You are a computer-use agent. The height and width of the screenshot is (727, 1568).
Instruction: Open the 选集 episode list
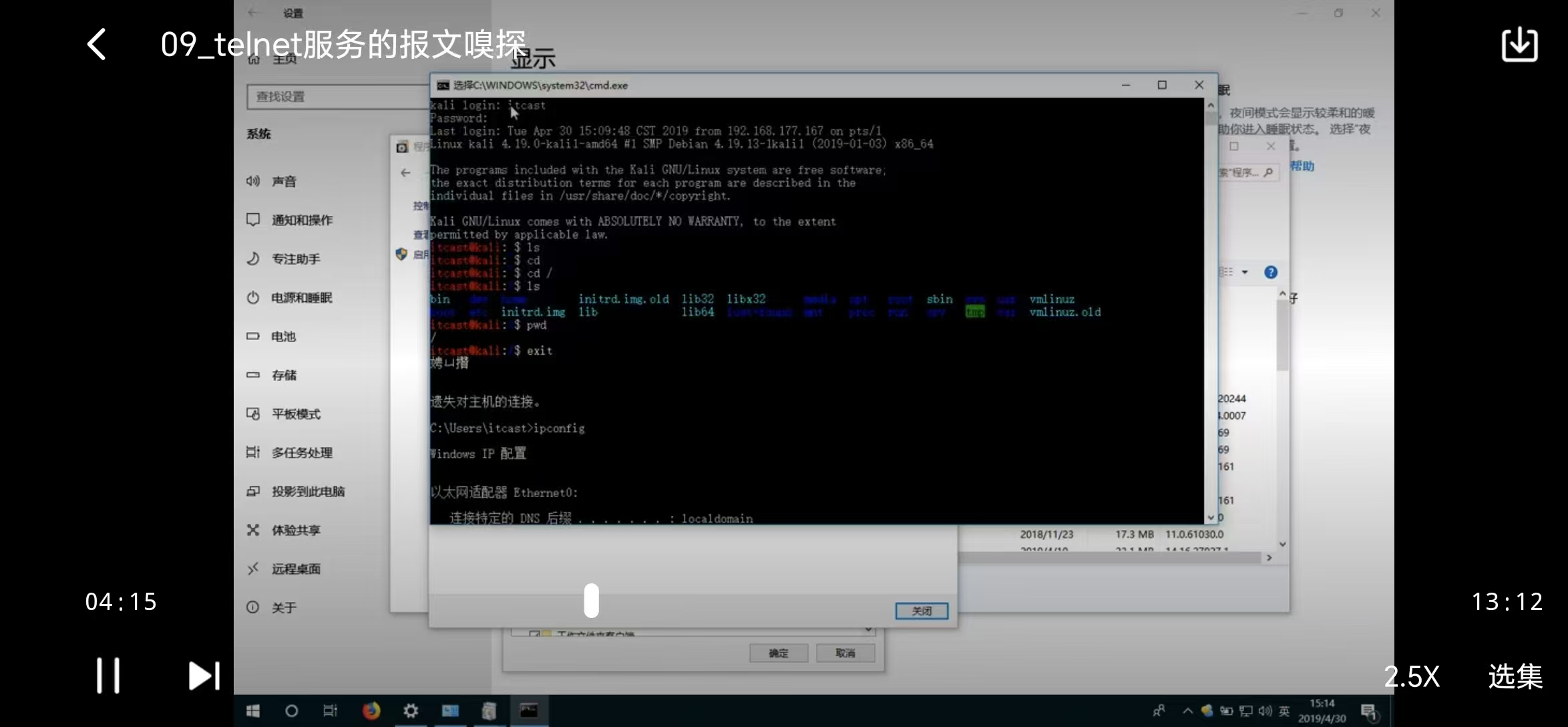1515,676
